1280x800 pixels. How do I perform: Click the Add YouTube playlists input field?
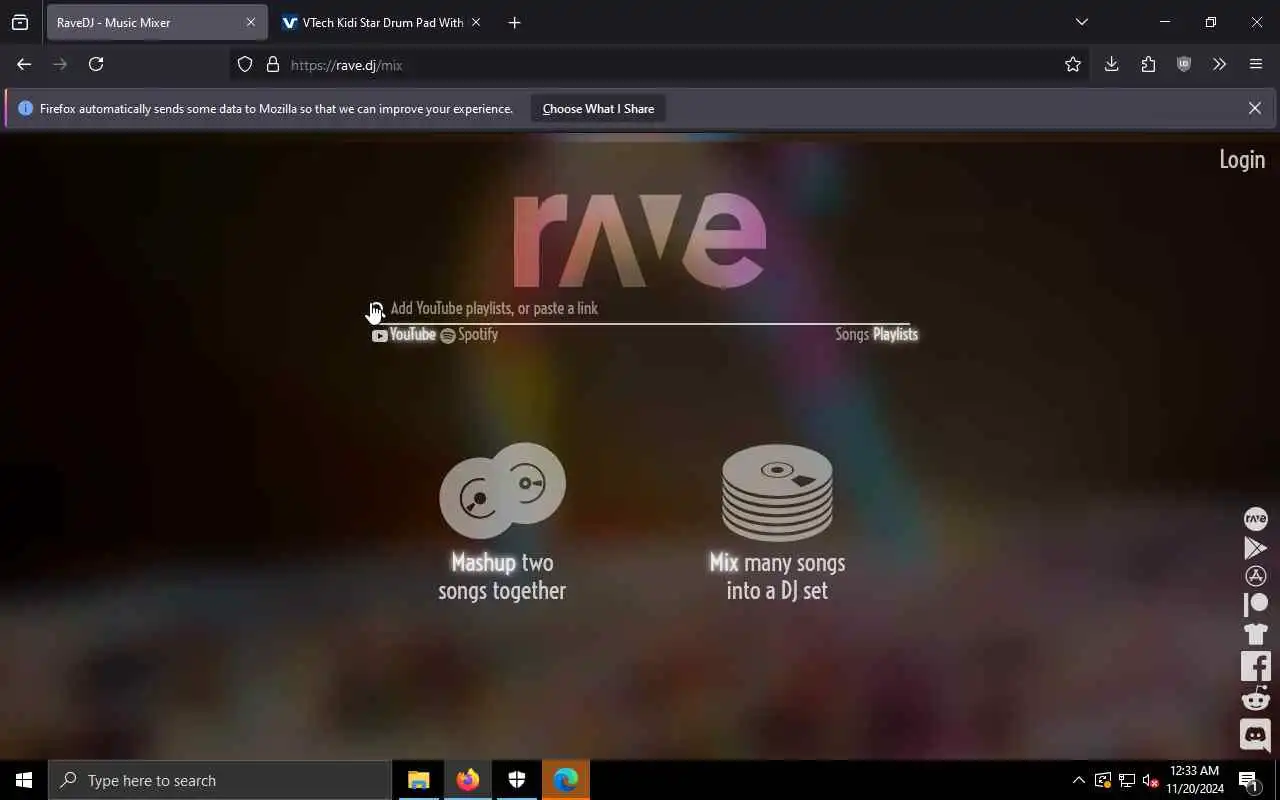[x=640, y=308]
